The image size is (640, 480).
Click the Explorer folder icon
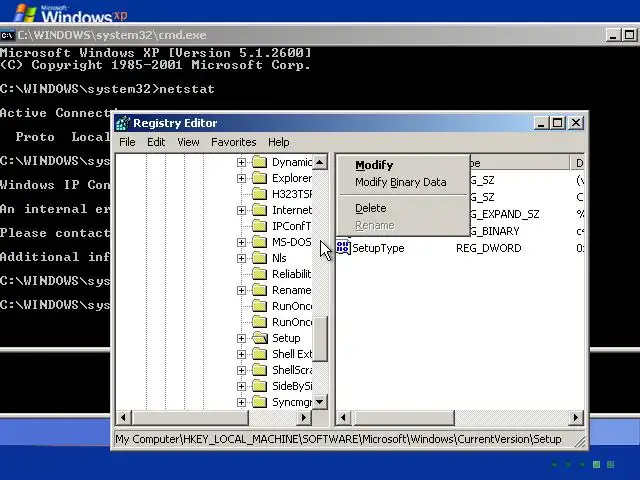pos(259,178)
